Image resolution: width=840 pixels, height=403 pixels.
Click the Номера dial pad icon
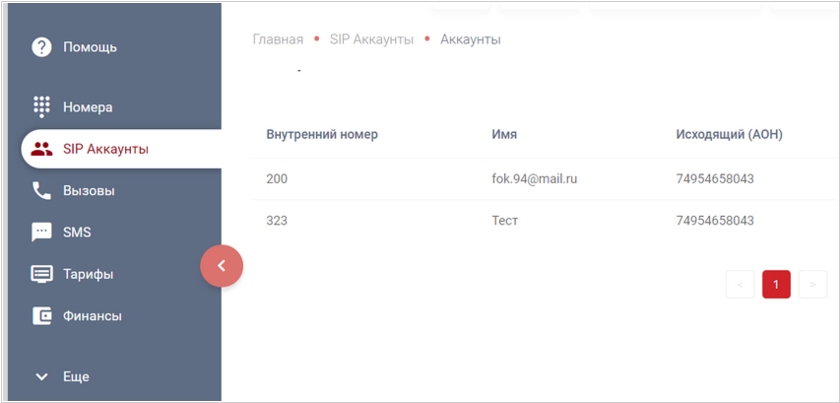click(42, 107)
